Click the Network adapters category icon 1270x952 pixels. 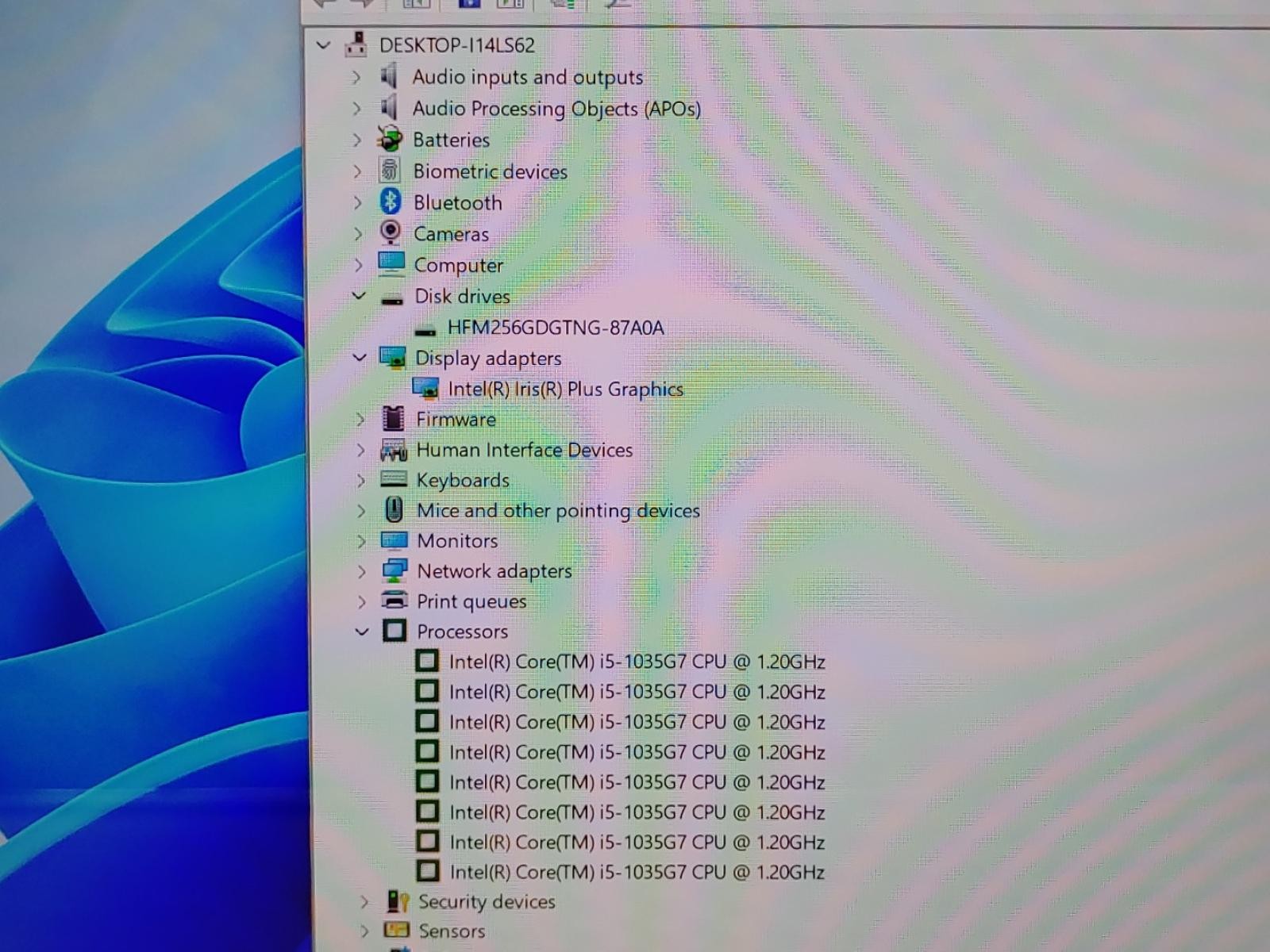[394, 570]
